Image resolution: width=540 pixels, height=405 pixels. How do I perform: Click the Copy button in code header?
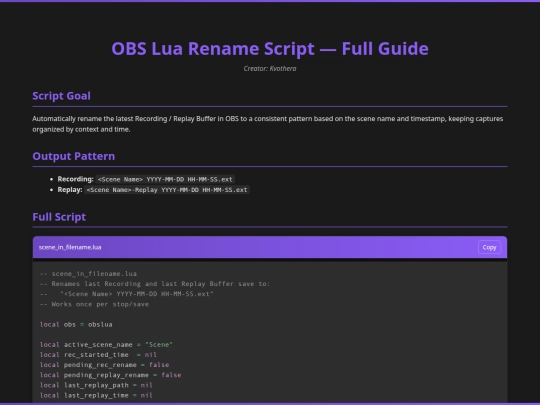[489, 247]
